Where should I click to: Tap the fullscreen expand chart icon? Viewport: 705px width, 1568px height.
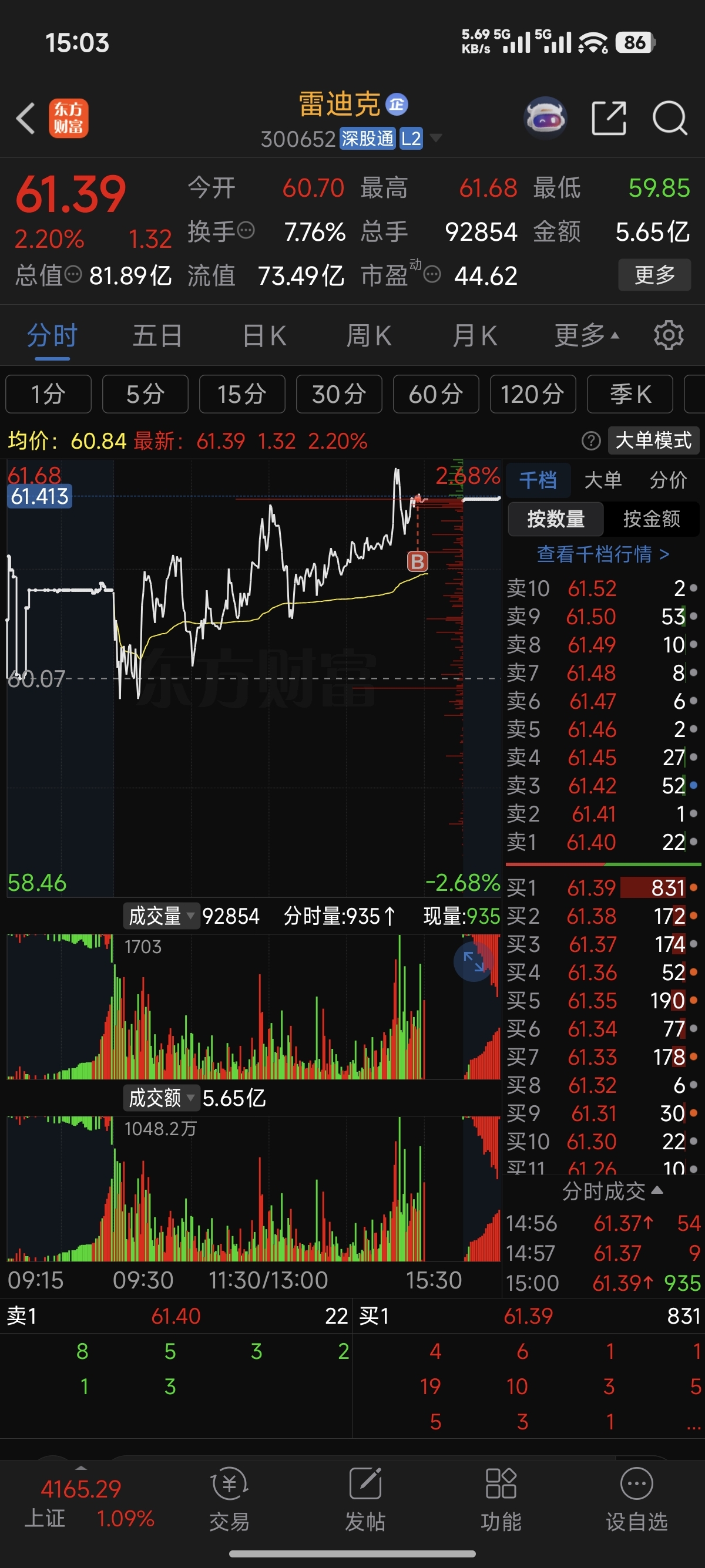pos(473,961)
